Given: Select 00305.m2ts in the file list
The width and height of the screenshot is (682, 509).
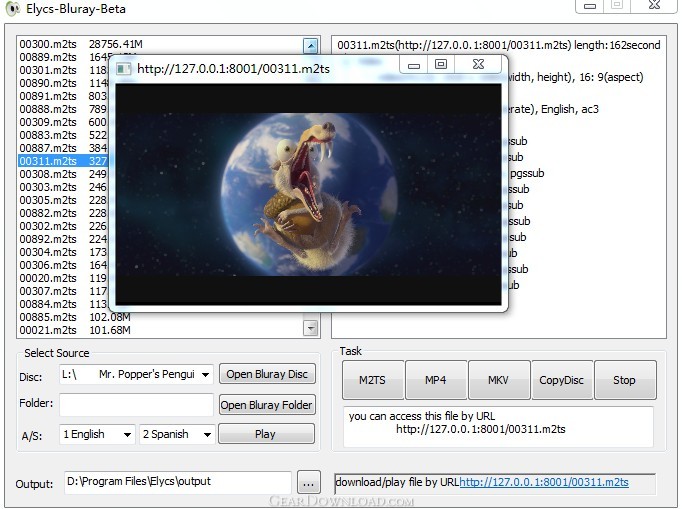Looking at the screenshot, I should (x=63, y=201).
